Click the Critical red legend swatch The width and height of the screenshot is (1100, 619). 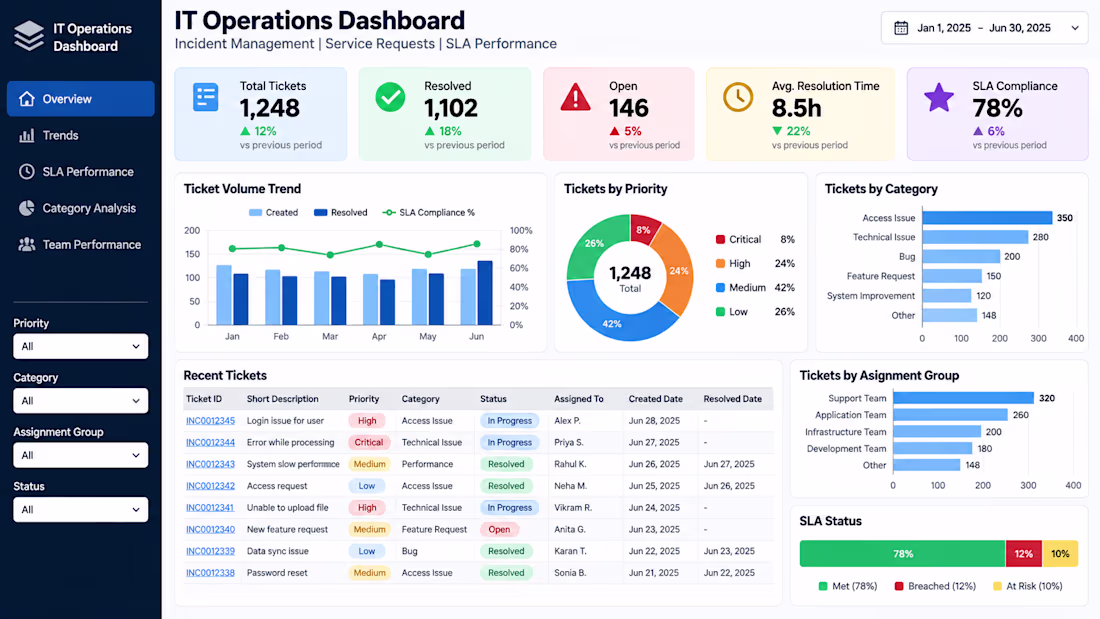point(720,239)
